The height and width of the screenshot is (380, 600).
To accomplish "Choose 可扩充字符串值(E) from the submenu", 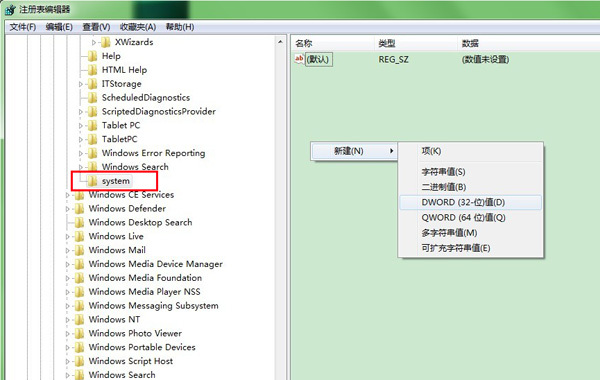I will coord(471,248).
